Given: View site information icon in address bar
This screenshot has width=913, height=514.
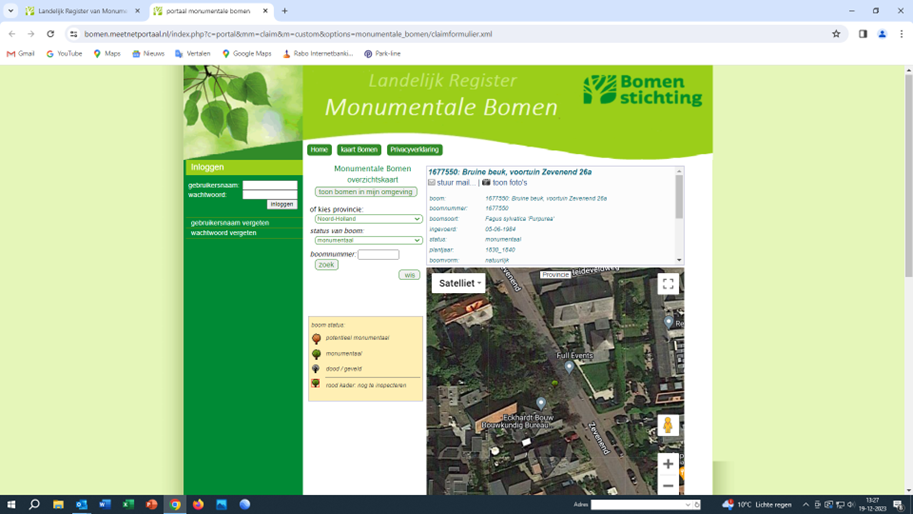Looking at the screenshot, I should 73,34.
